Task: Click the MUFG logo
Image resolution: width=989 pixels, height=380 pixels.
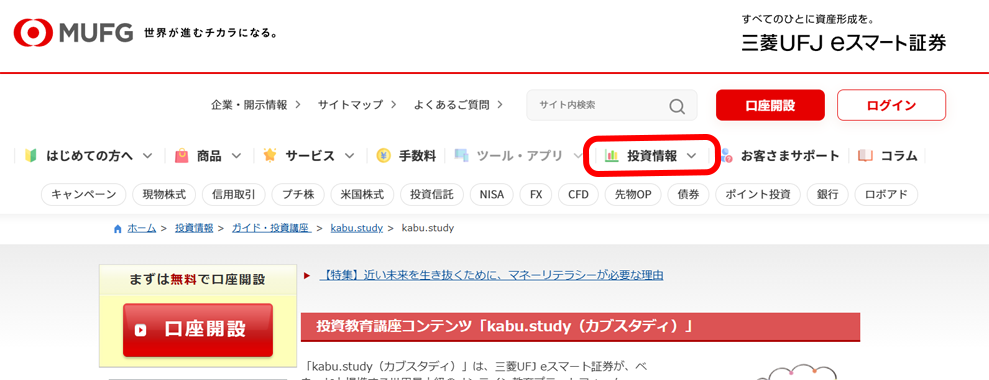Action: (73, 32)
